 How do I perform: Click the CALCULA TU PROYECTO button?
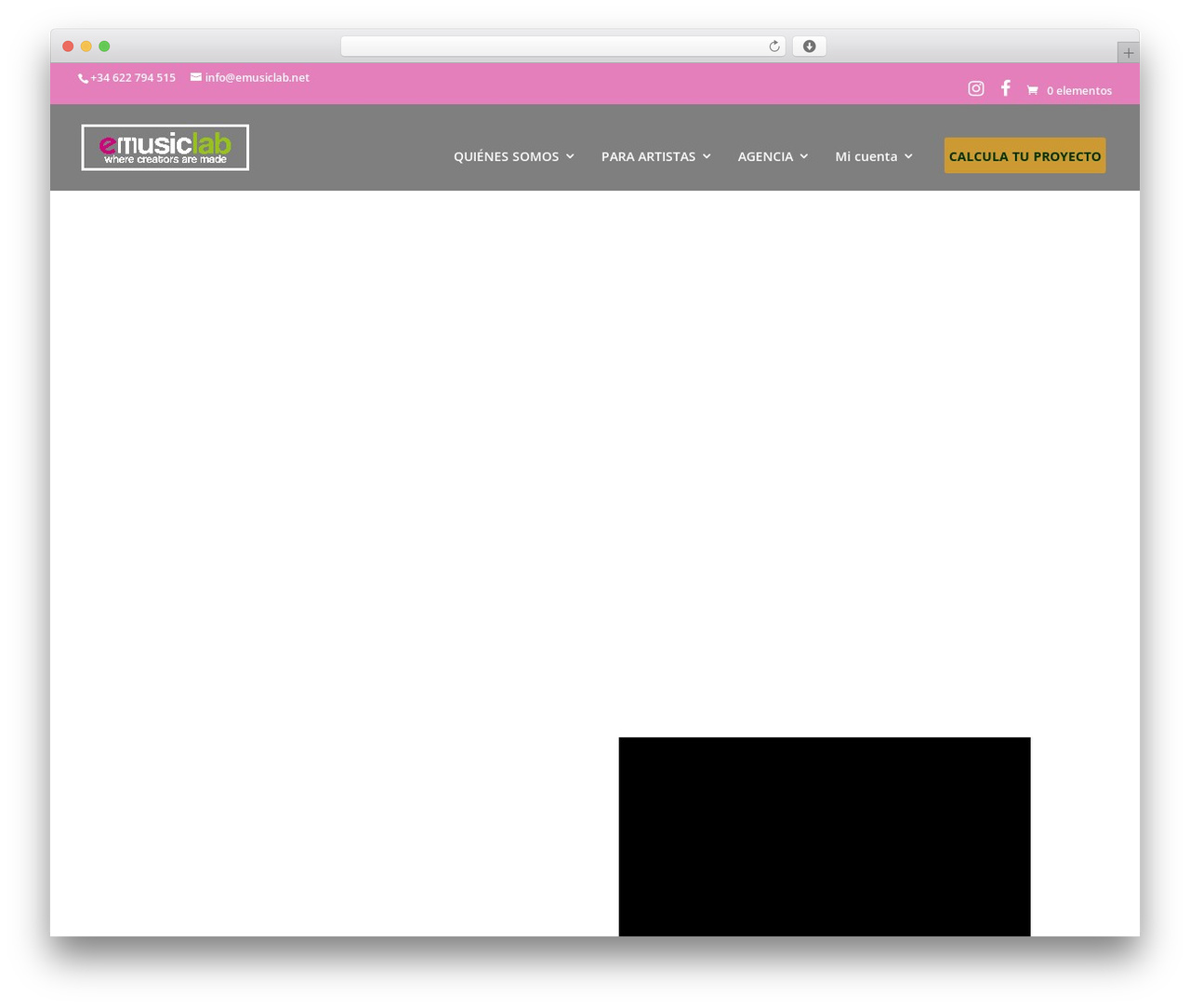pyautogui.click(x=1025, y=155)
